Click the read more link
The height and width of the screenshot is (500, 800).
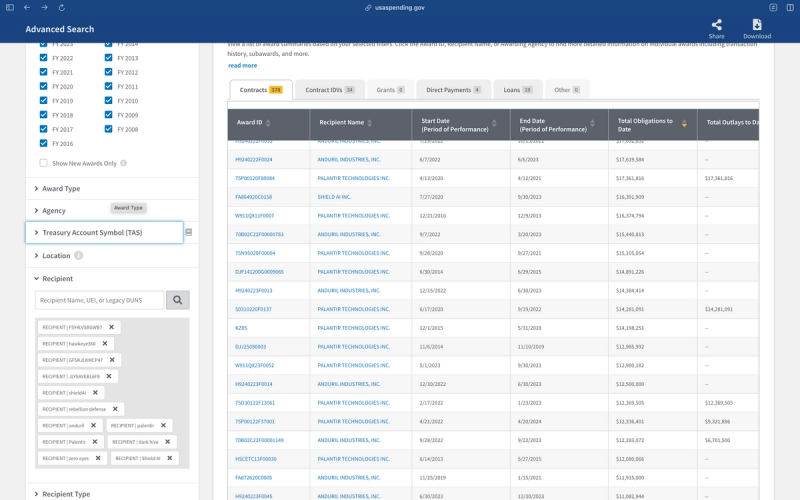click(x=242, y=65)
